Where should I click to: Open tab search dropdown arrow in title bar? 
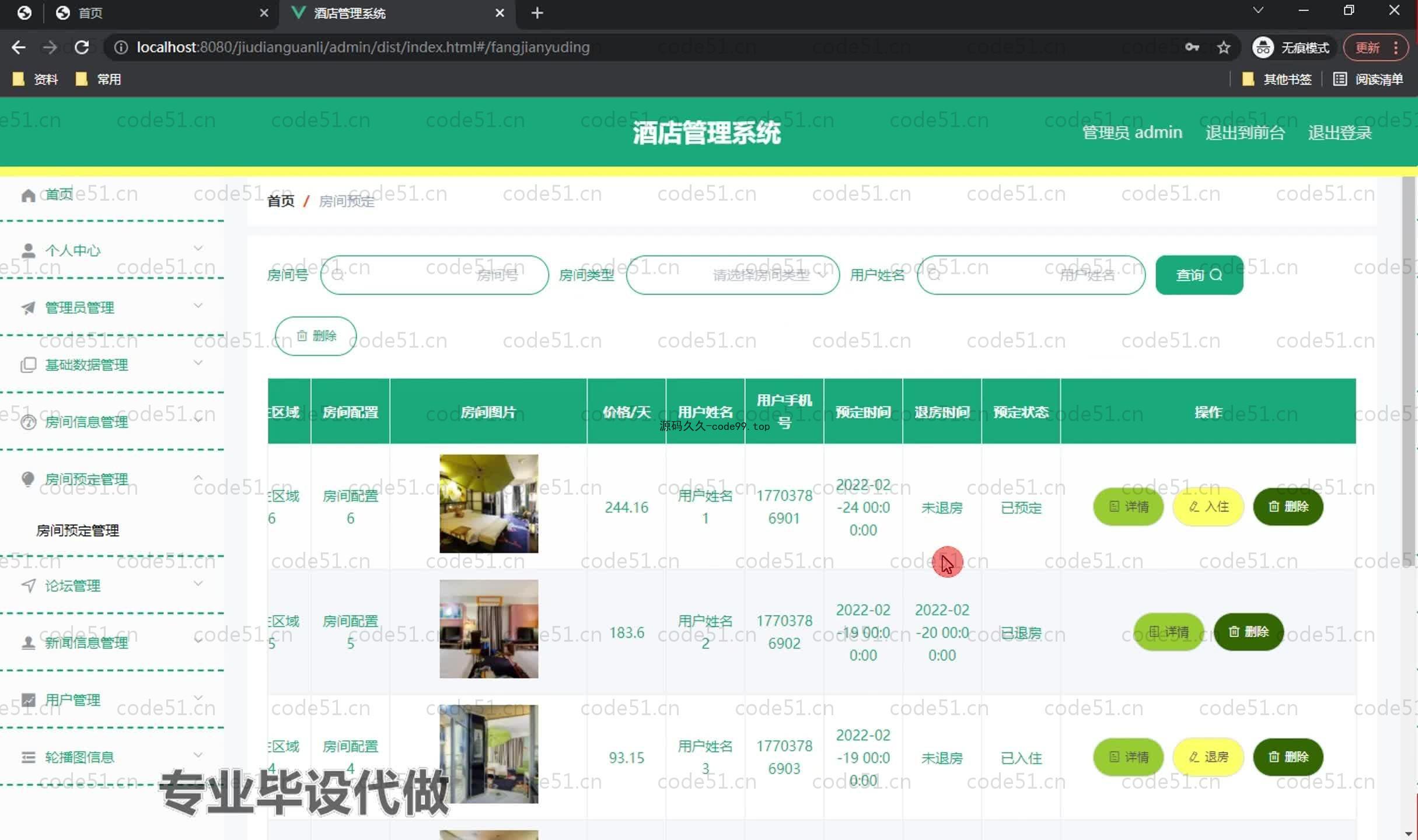click(1258, 10)
